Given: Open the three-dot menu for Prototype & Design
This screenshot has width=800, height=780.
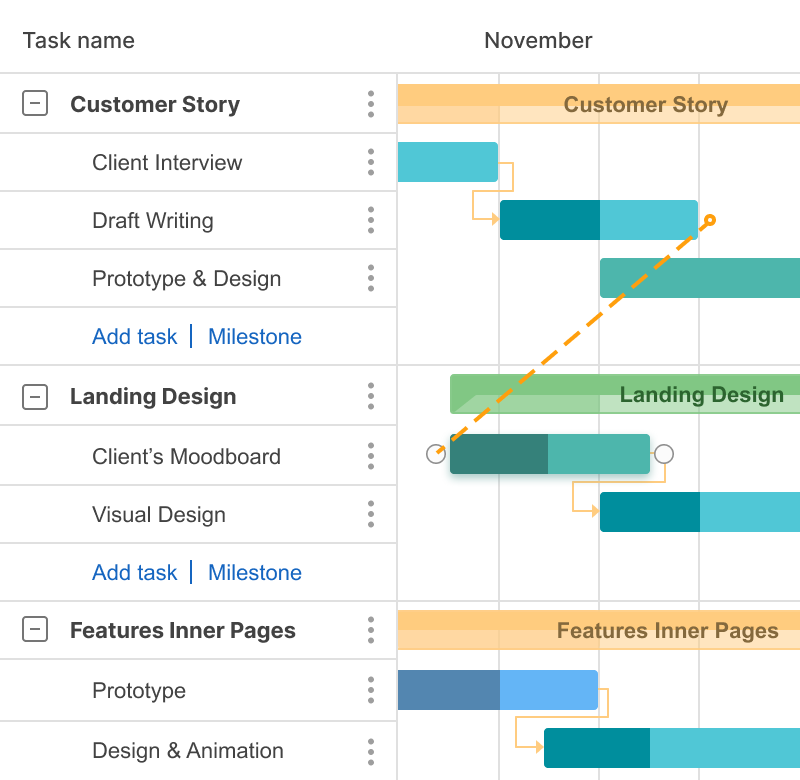Looking at the screenshot, I should point(371,278).
